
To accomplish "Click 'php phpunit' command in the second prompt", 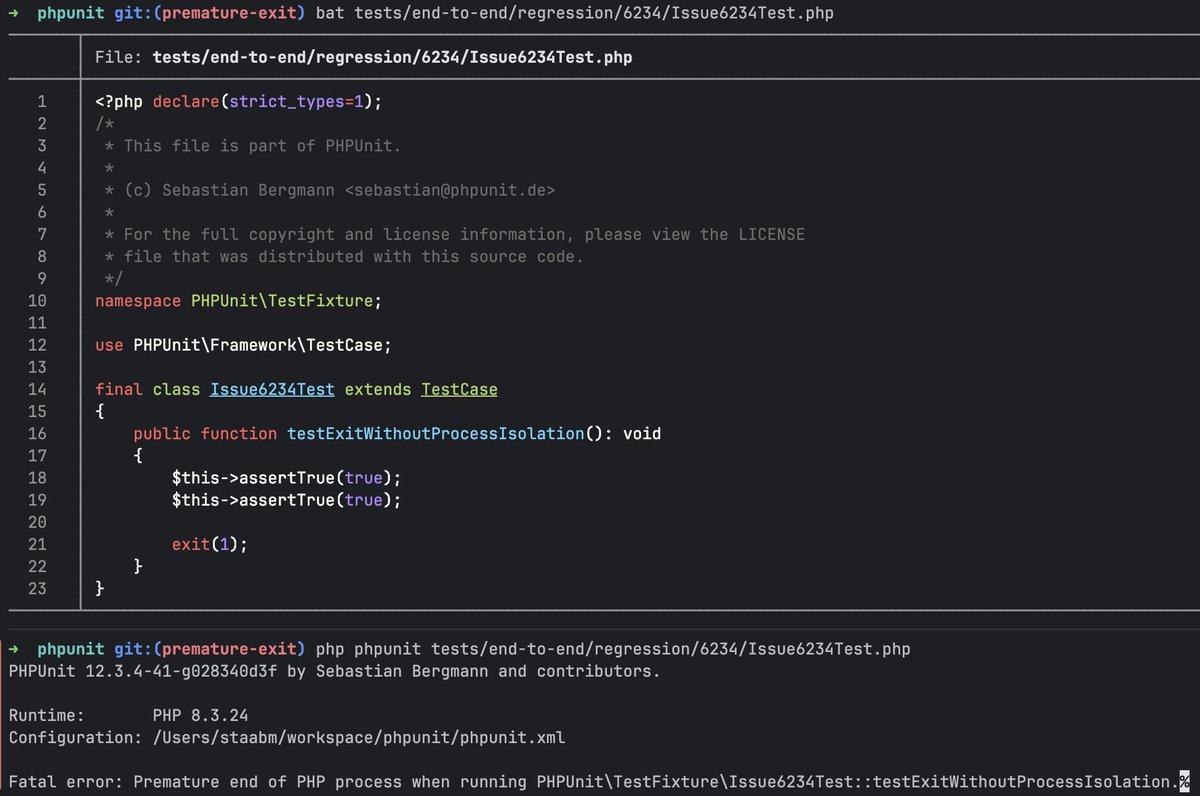I will [x=368, y=649].
